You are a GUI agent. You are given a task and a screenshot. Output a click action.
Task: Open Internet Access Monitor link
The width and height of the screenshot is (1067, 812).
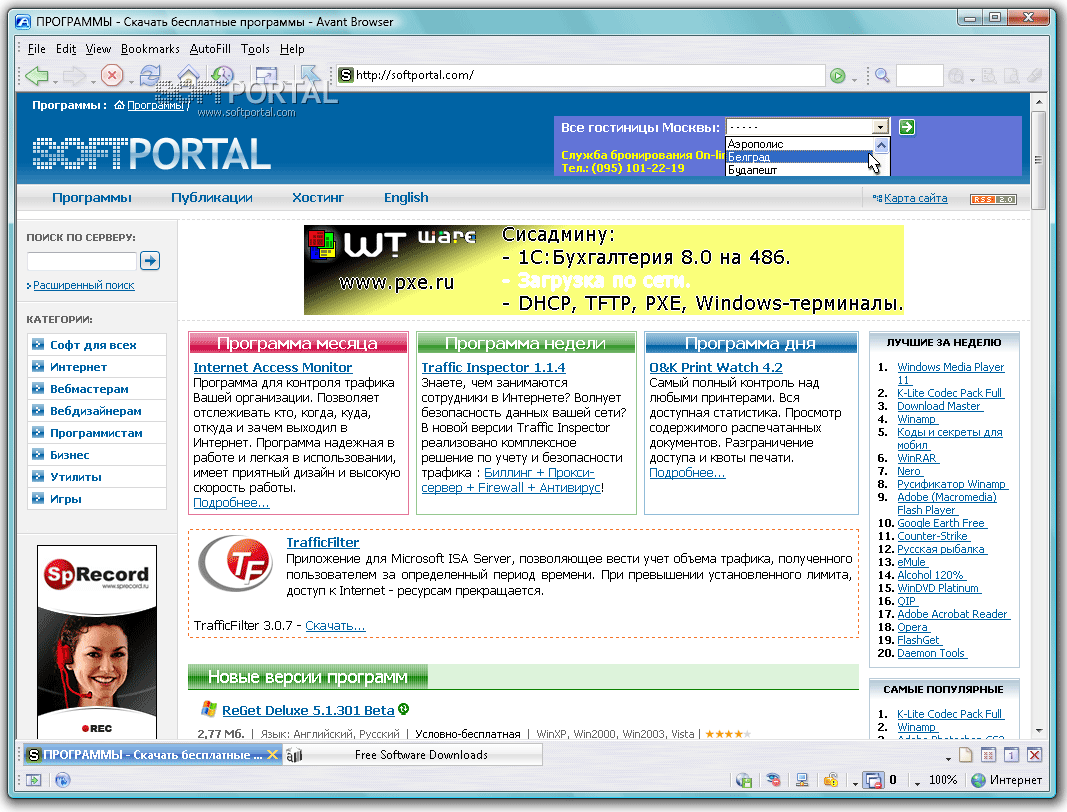pyautogui.click(x=272, y=367)
